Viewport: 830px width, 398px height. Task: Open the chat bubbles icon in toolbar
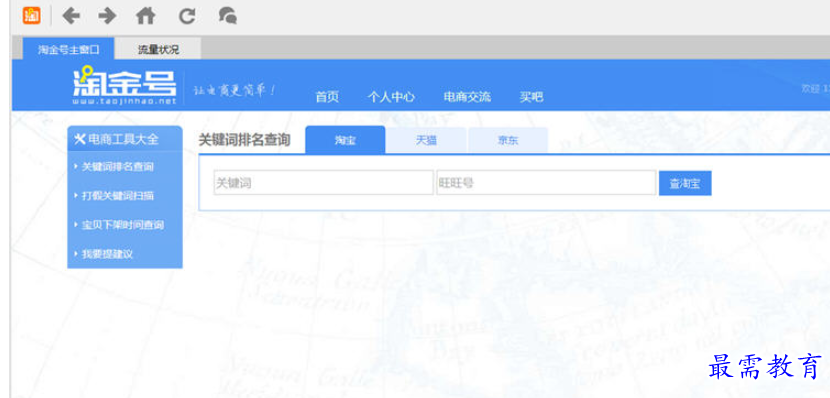pos(228,15)
